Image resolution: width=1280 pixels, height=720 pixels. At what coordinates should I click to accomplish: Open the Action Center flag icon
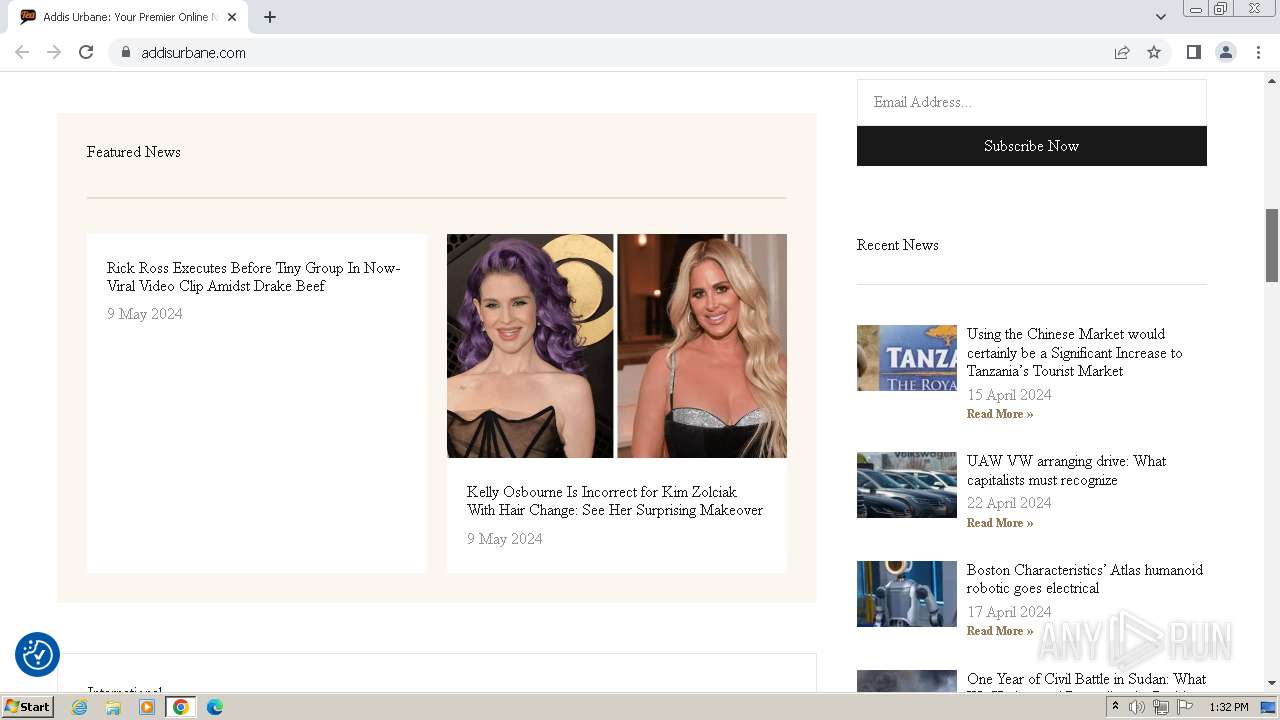click(x=1185, y=707)
